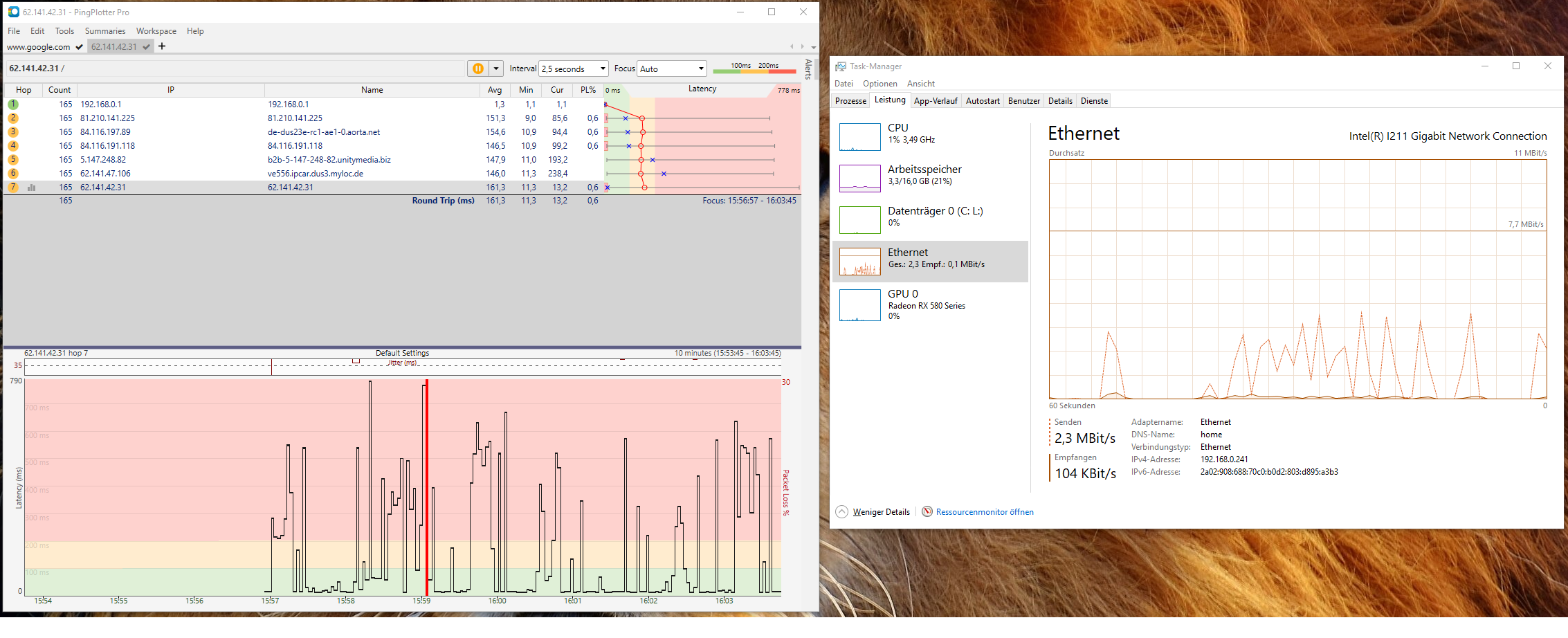Open the pause button's dropdown arrow
Image resolution: width=1568 pixels, height=638 pixels.
[496, 69]
